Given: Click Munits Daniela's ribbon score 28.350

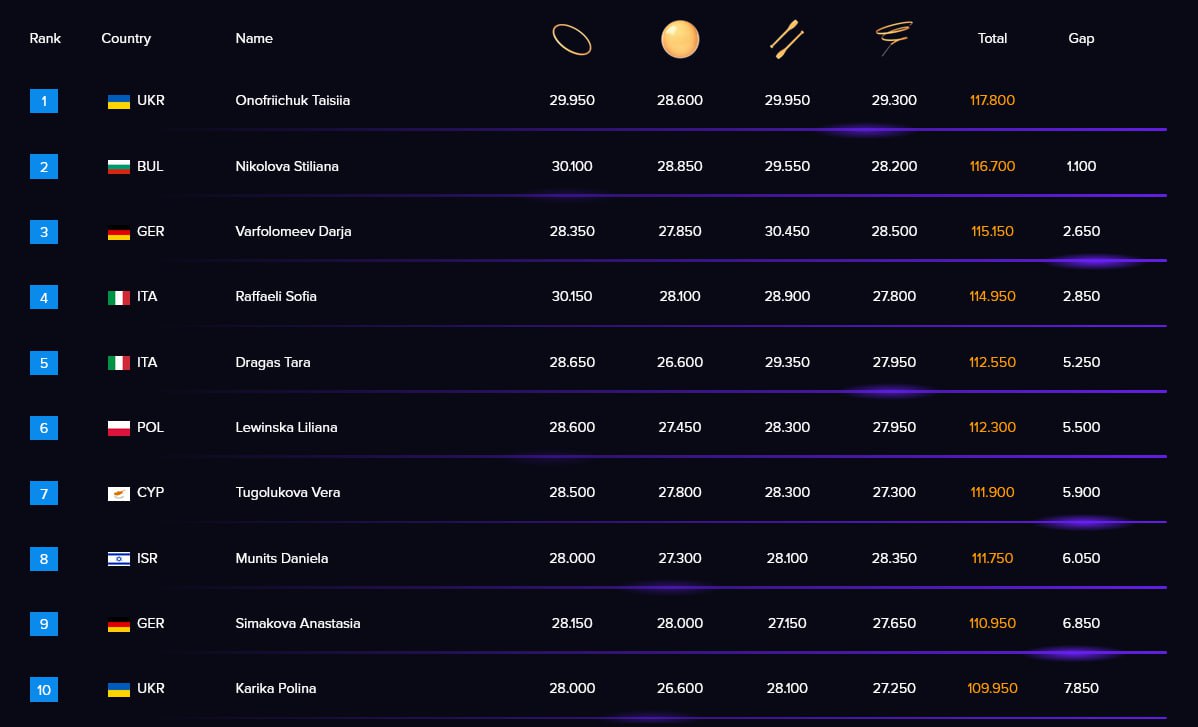Looking at the screenshot, I should pos(894,558).
